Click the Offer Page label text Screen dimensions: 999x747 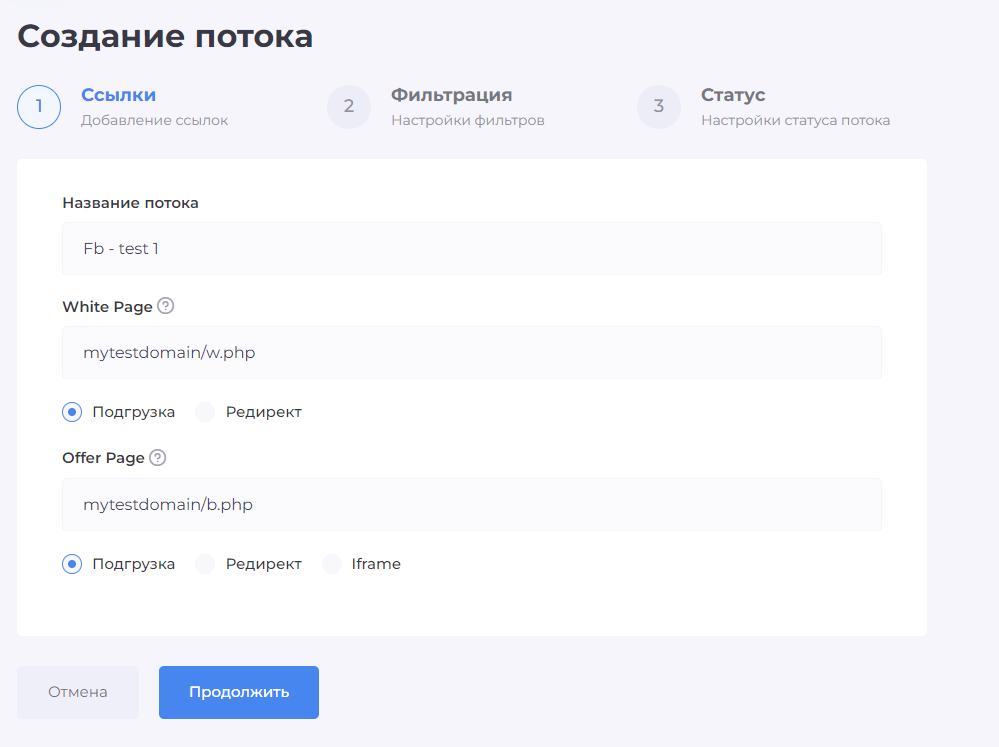click(103, 458)
